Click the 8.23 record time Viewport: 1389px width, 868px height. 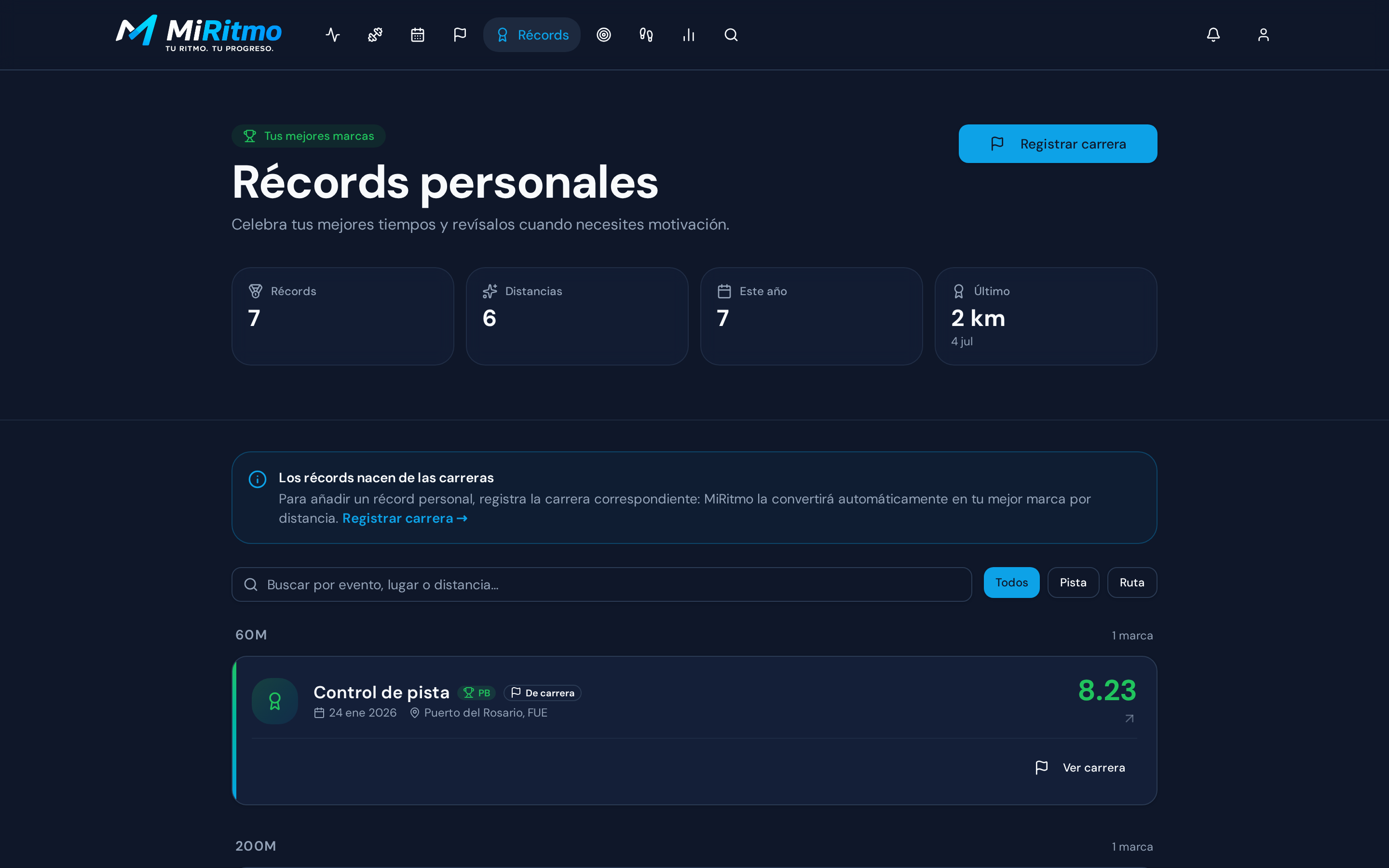point(1107,690)
